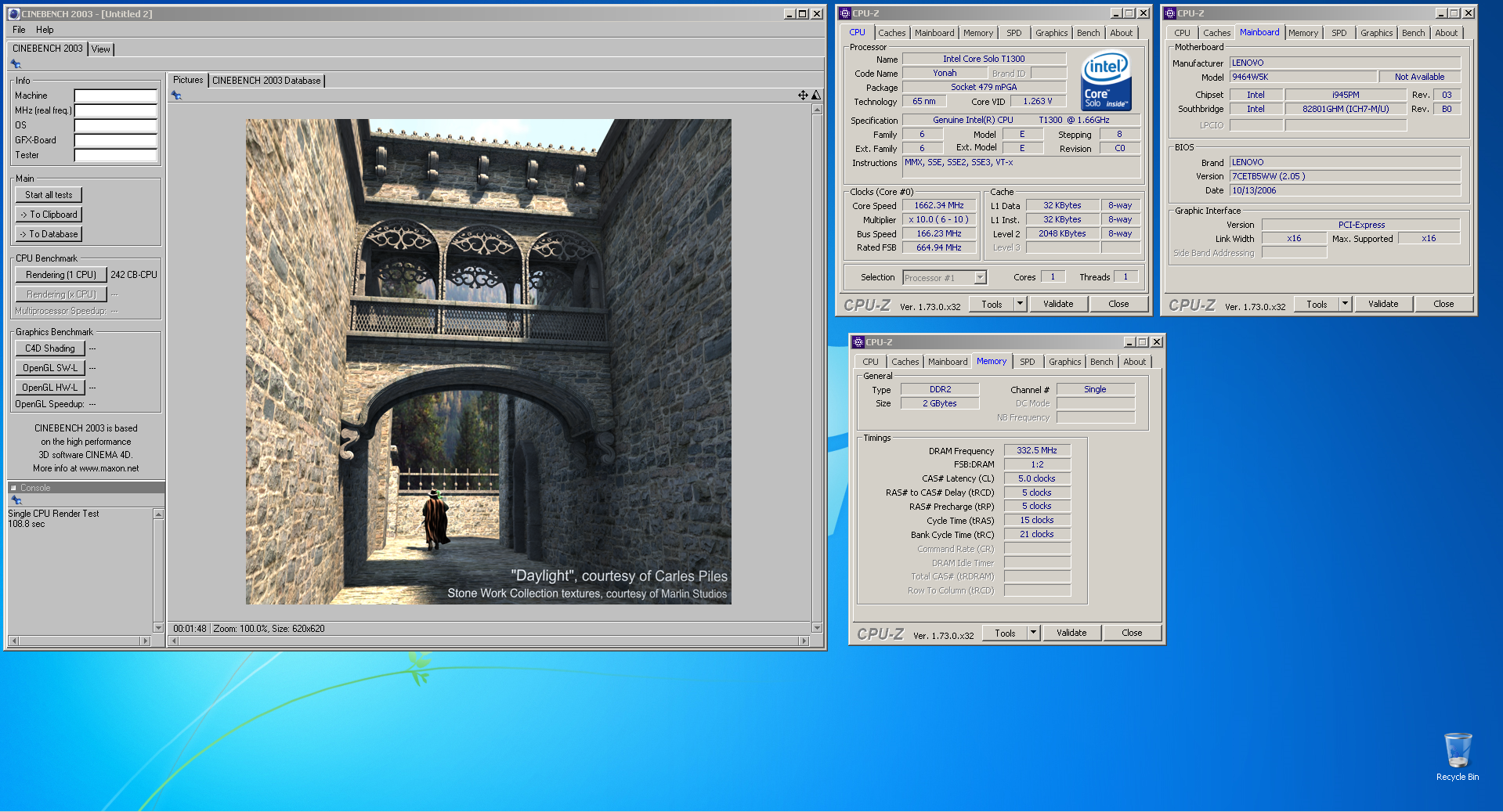The image size is (1503, 812).
Task: Click the Recycle Bin desktop icon
Action: tap(1458, 756)
